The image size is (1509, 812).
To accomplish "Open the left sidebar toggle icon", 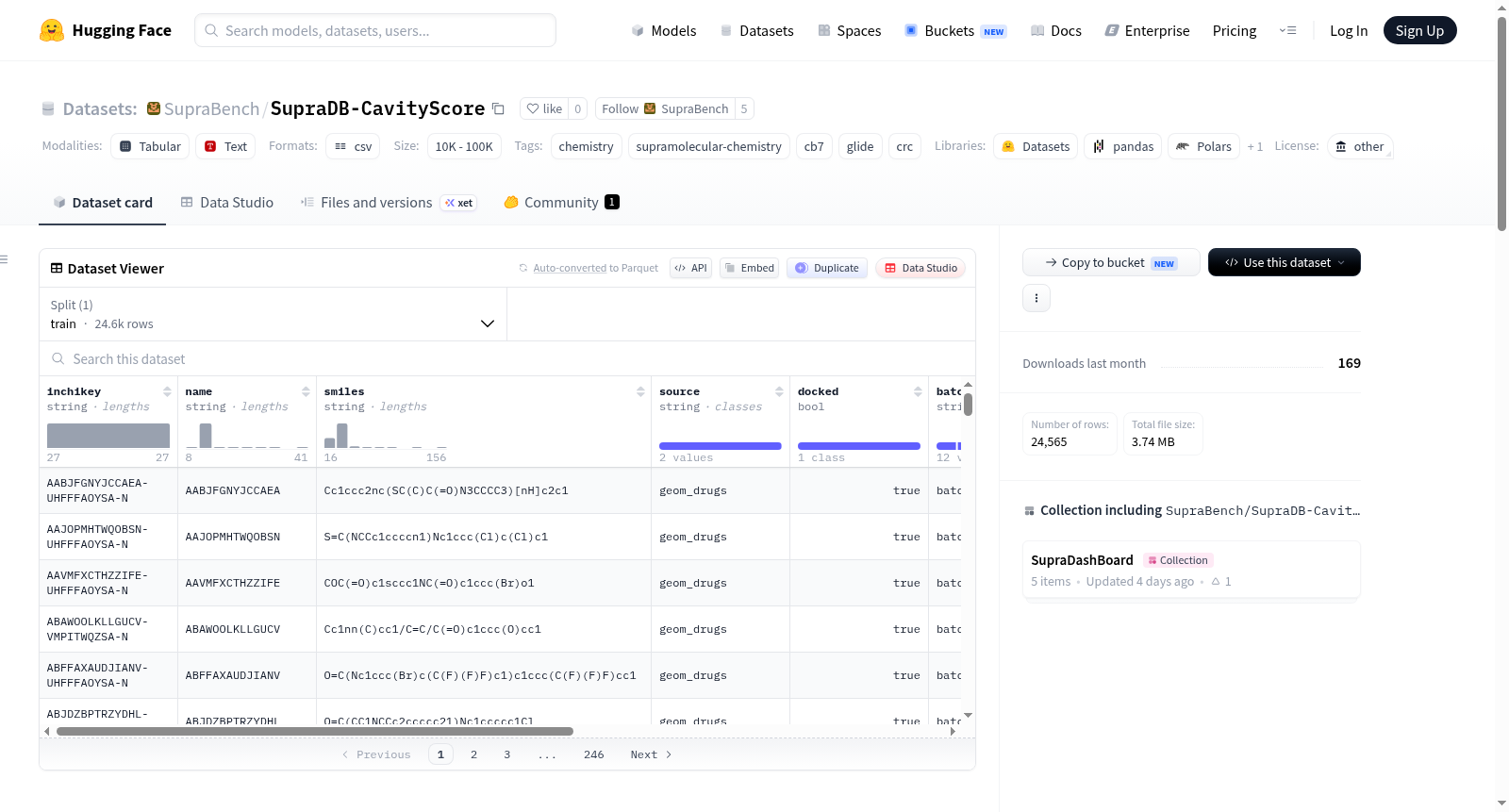I will pos(5,259).
